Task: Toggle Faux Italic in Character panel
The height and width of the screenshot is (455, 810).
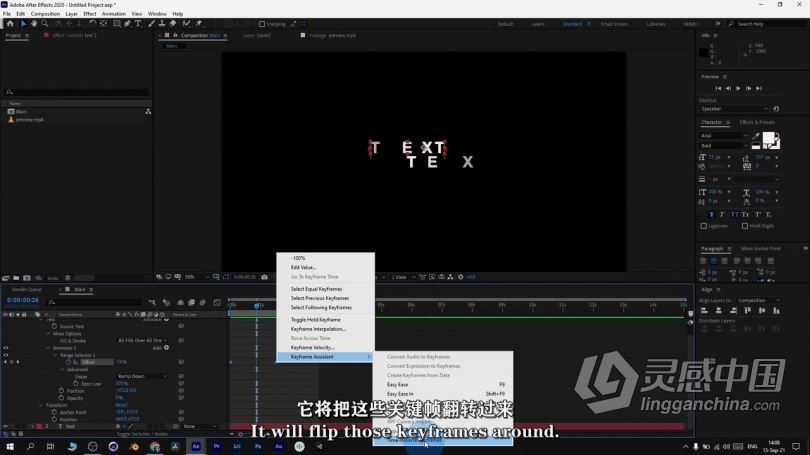Action: coord(722,215)
